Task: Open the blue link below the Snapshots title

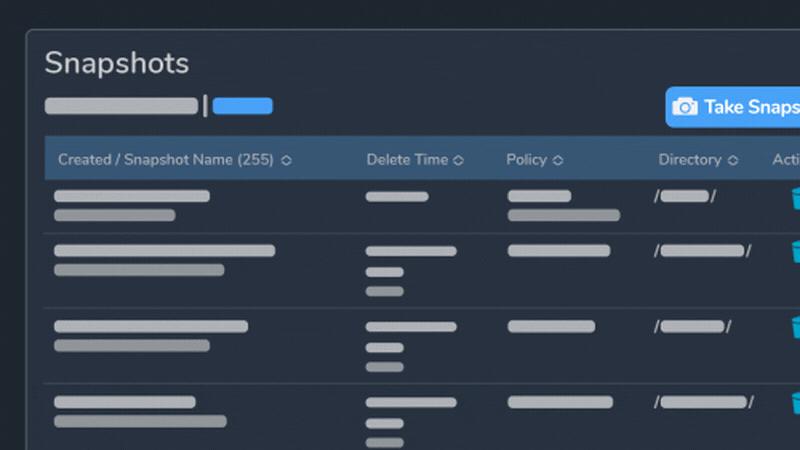Action: coord(242,106)
